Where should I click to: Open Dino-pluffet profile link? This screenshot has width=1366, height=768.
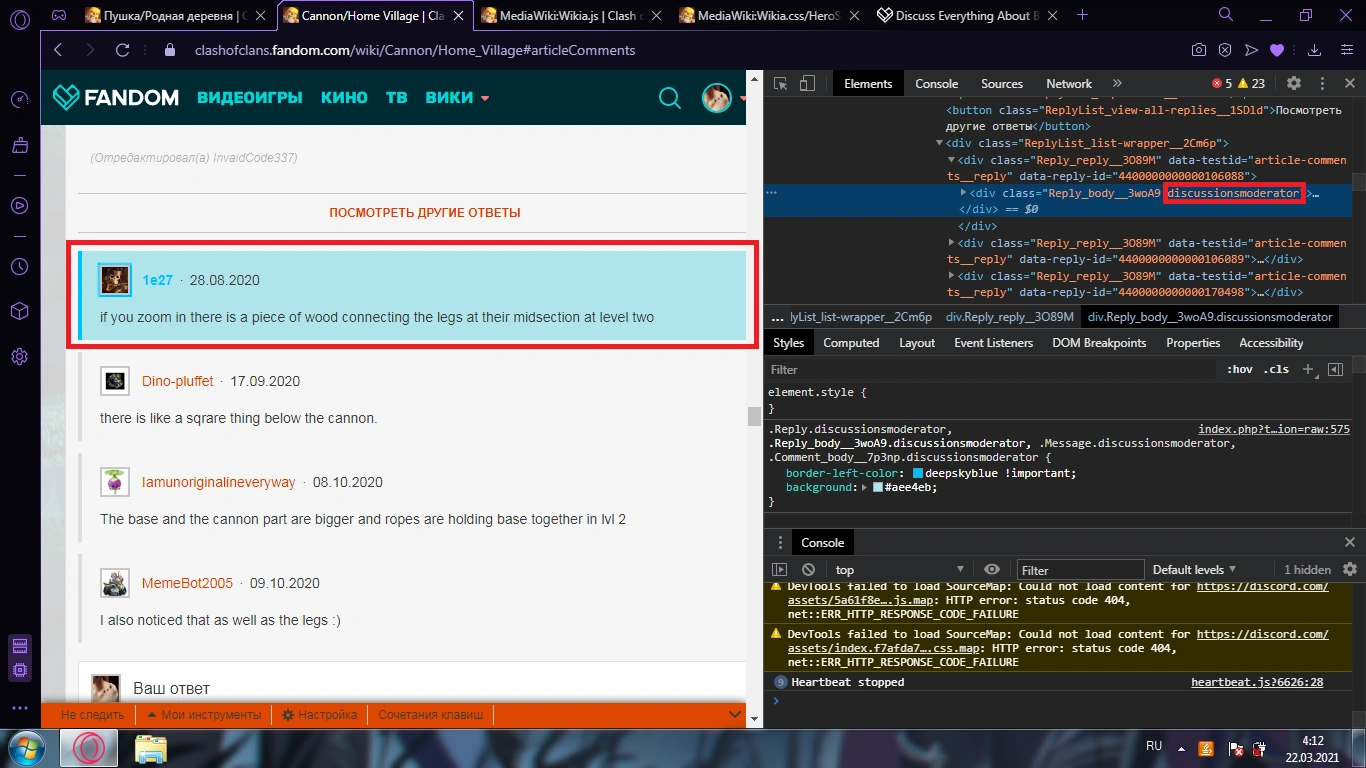178,381
